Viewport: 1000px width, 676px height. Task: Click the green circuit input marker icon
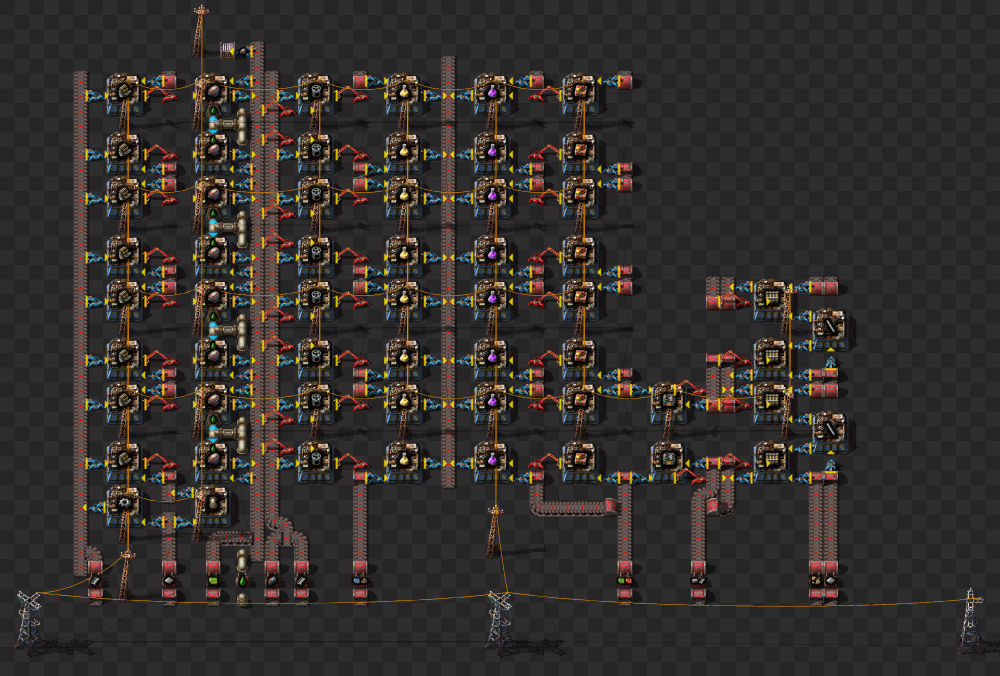click(x=213, y=581)
